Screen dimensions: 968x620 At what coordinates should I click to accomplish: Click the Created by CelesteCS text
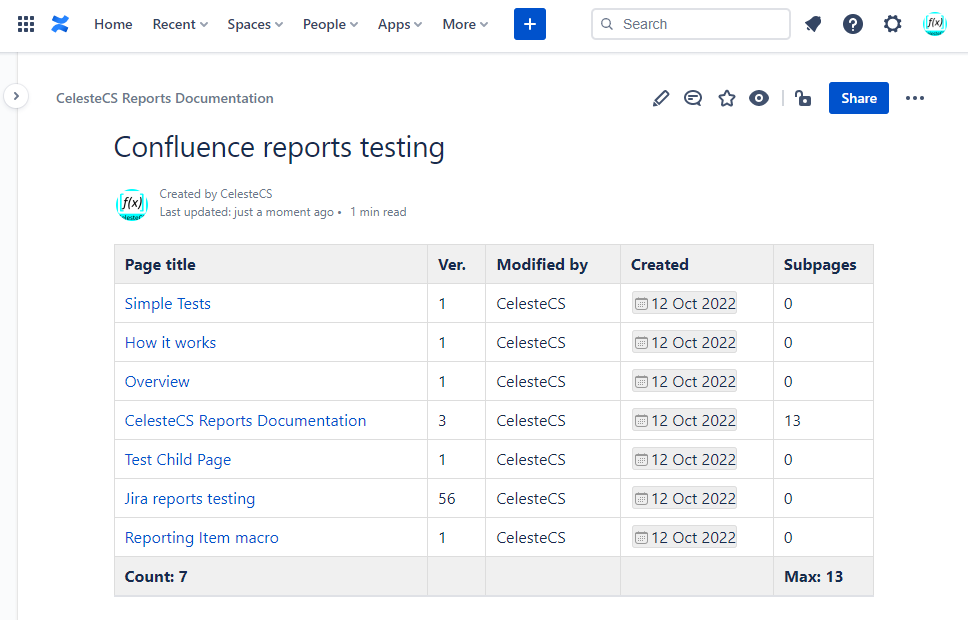215,194
